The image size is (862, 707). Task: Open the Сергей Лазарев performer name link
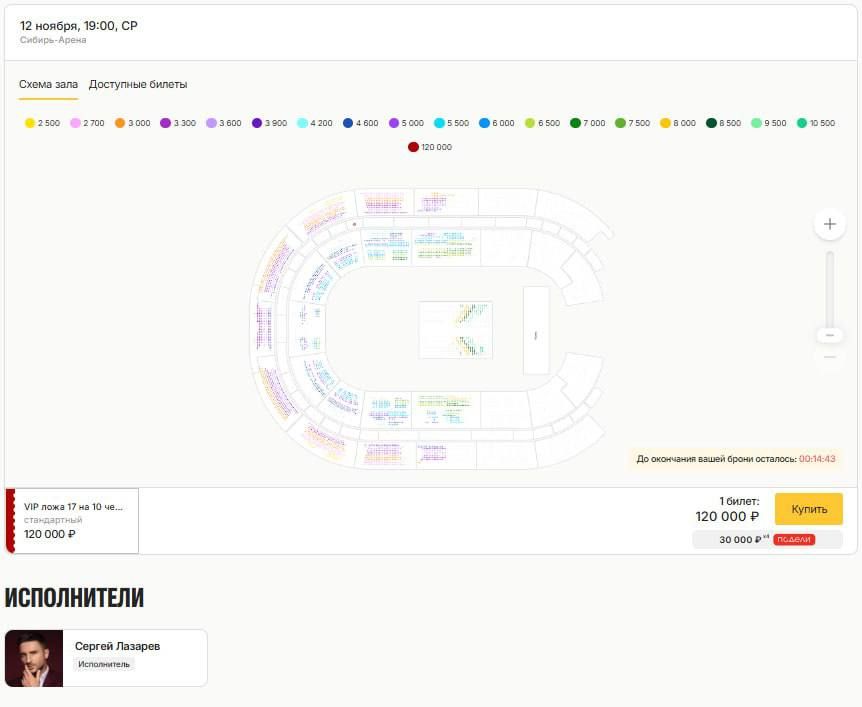(x=117, y=646)
